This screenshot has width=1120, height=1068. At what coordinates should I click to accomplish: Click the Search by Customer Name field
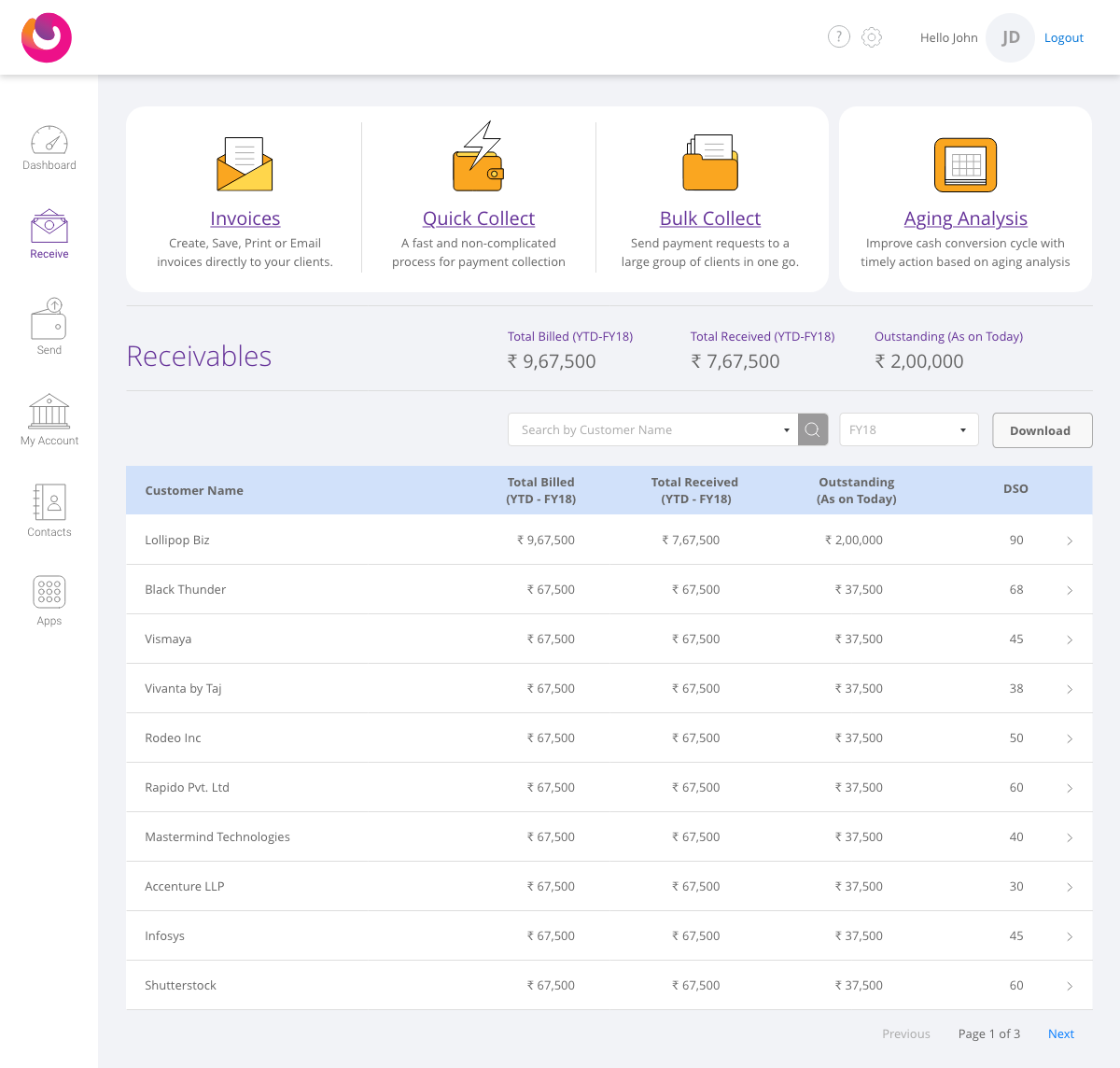coord(643,429)
